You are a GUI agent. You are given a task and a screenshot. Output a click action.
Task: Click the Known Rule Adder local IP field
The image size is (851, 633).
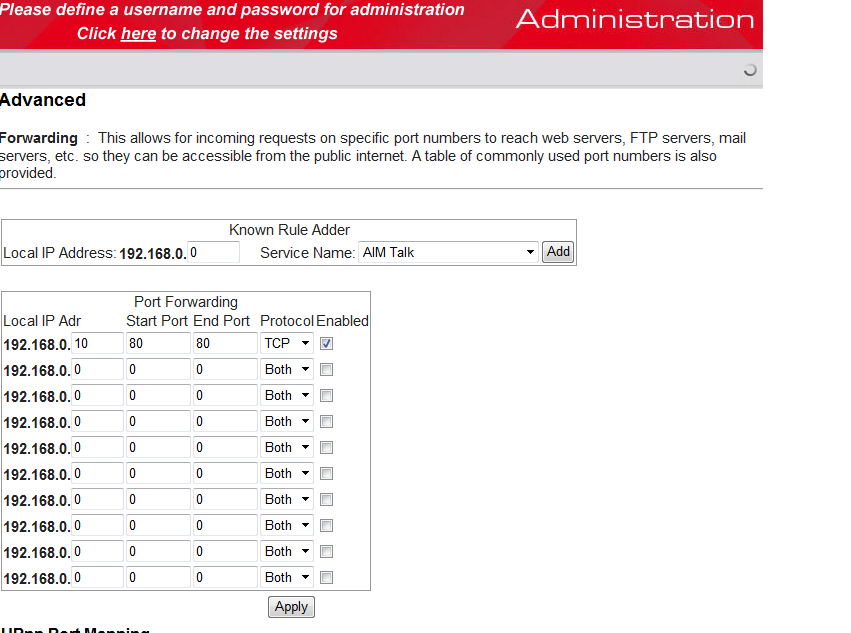[213, 253]
